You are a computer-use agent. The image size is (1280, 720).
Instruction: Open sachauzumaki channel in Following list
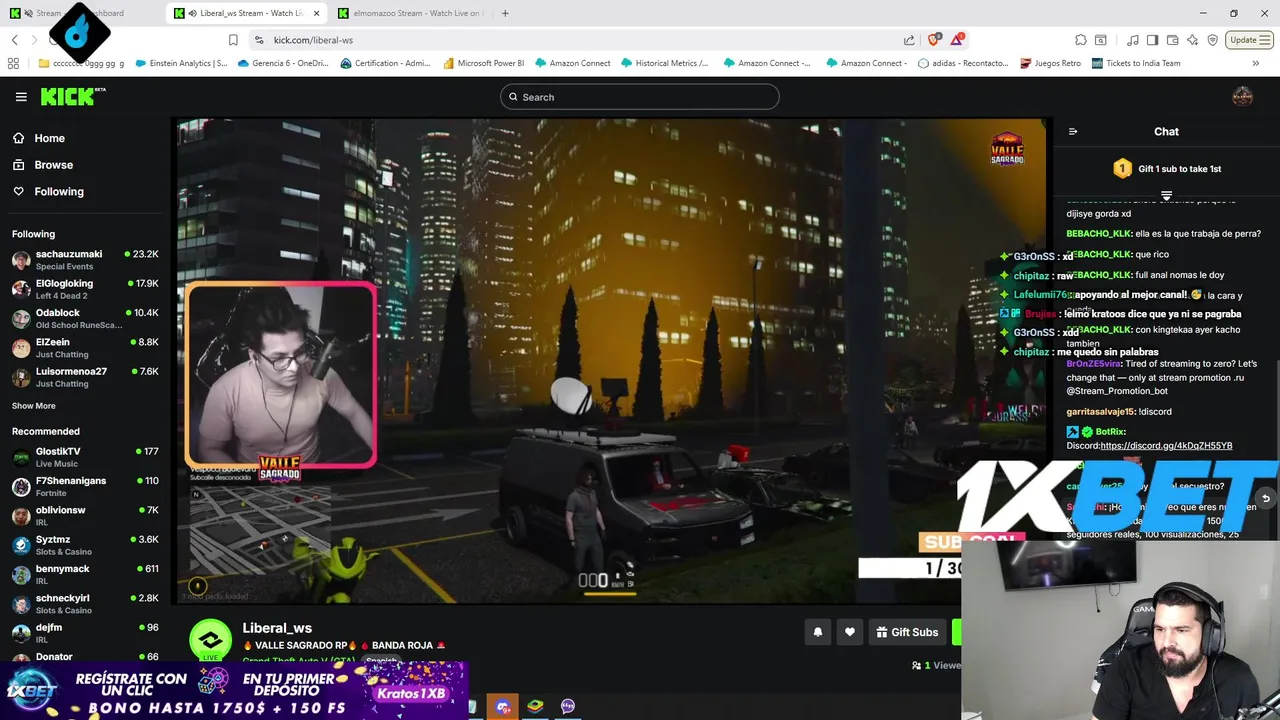[85, 260]
